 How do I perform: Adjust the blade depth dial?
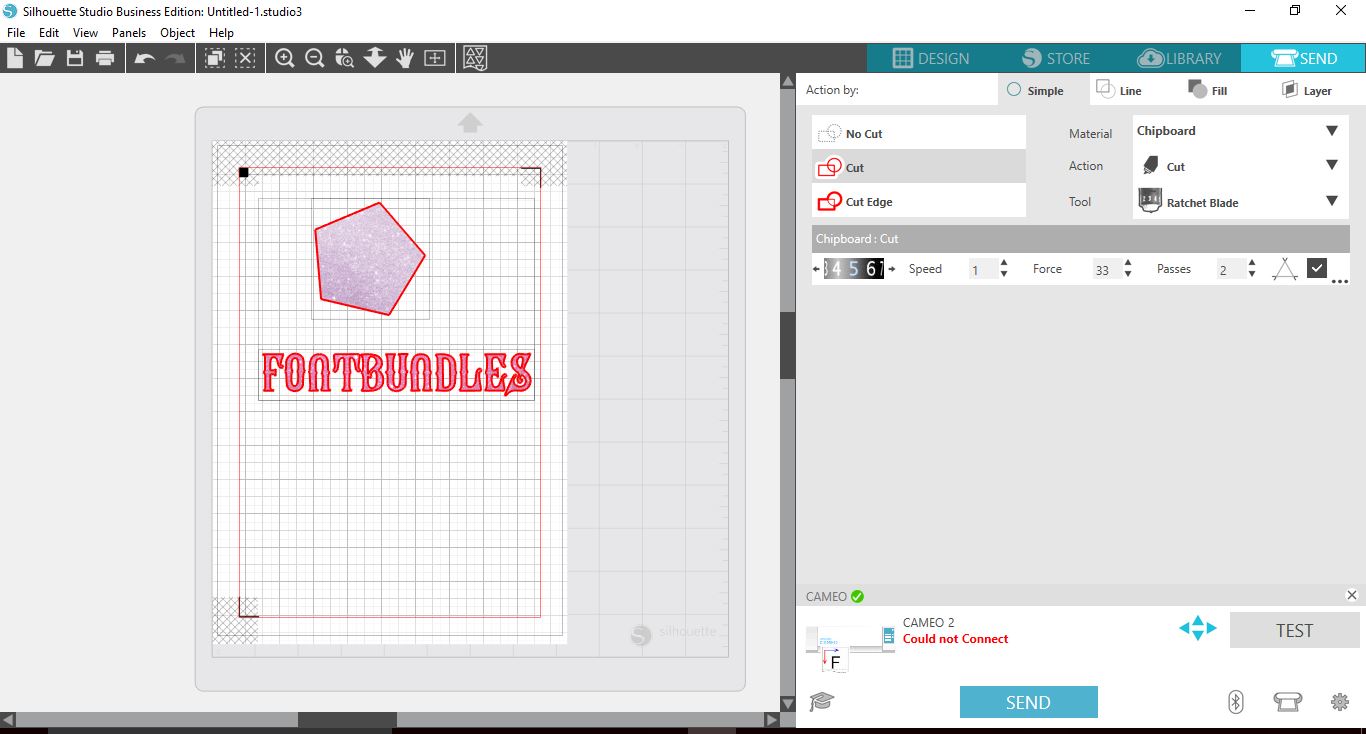pyautogui.click(x=853, y=269)
